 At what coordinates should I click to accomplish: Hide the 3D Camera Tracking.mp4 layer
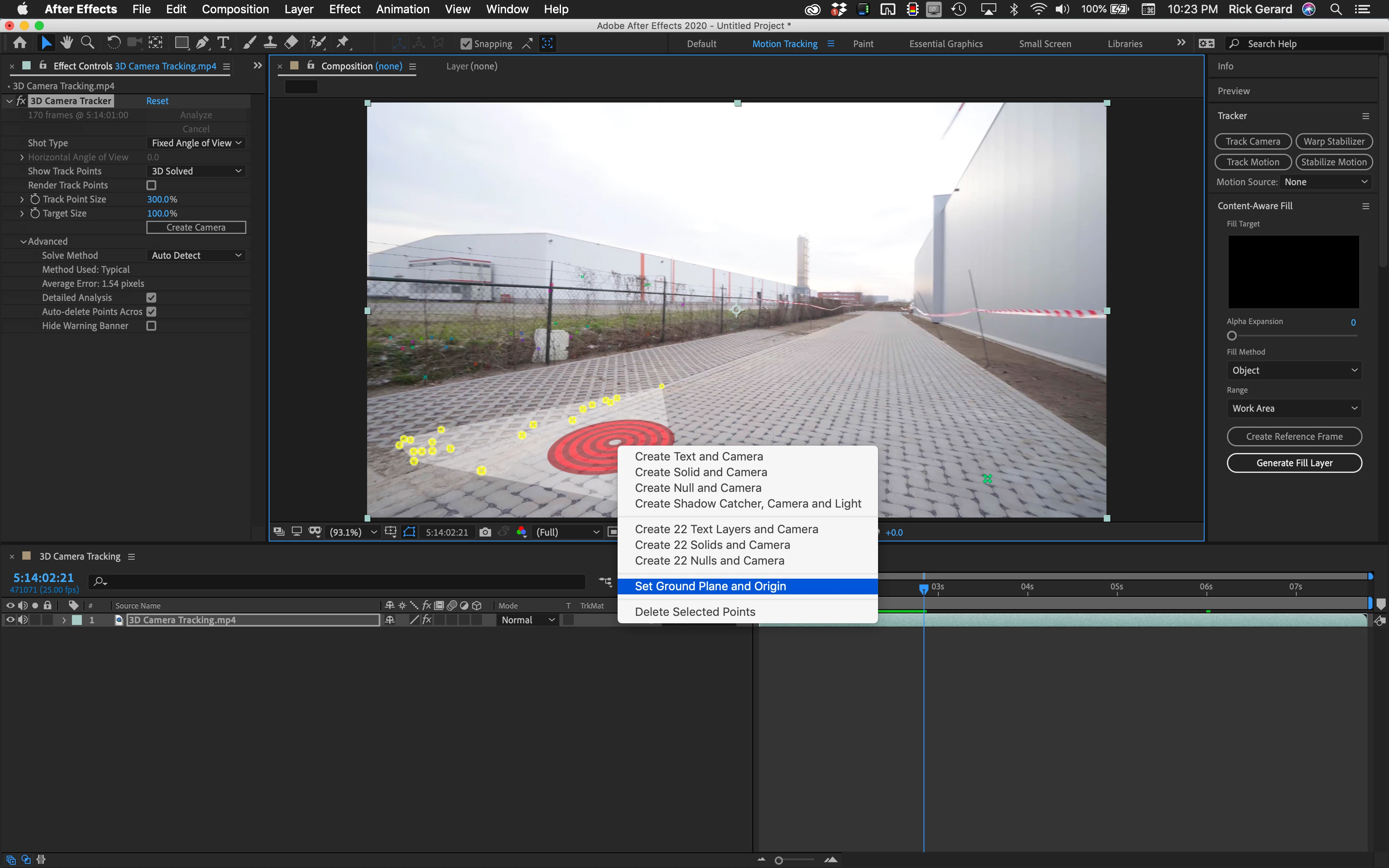pyautogui.click(x=10, y=620)
